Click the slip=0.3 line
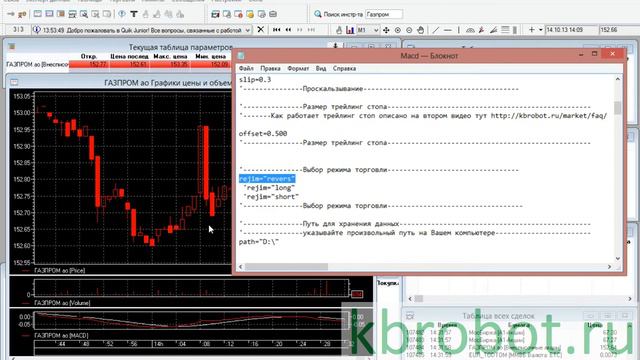Image resolution: width=640 pixels, height=360 pixels. point(255,80)
